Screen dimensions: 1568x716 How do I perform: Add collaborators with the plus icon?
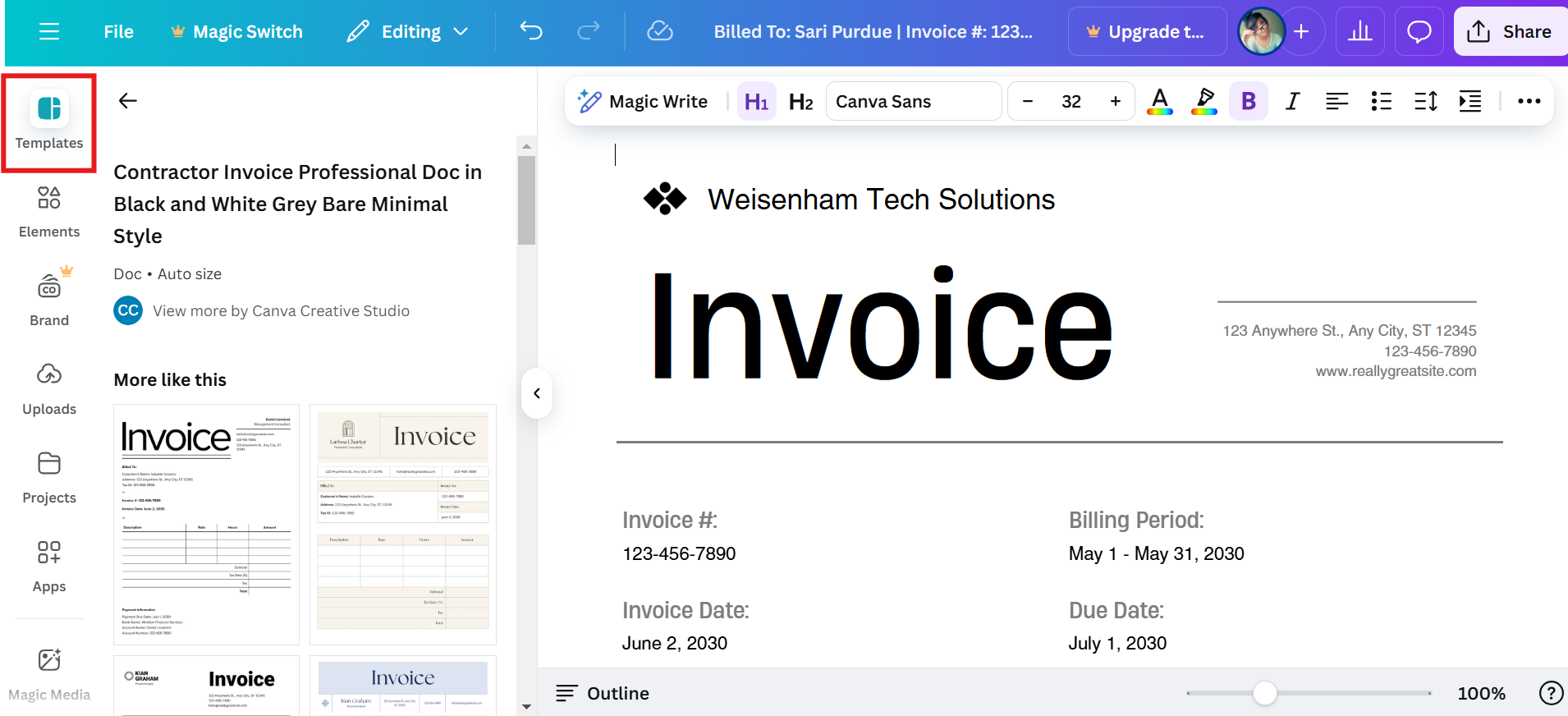click(x=1301, y=32)
